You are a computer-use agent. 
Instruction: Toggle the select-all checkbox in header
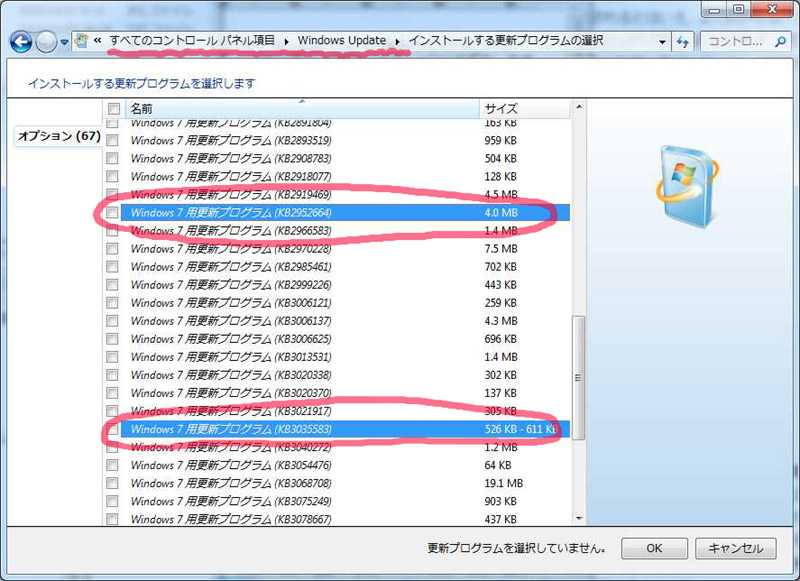pyautogui.click(x=114, y=108)
